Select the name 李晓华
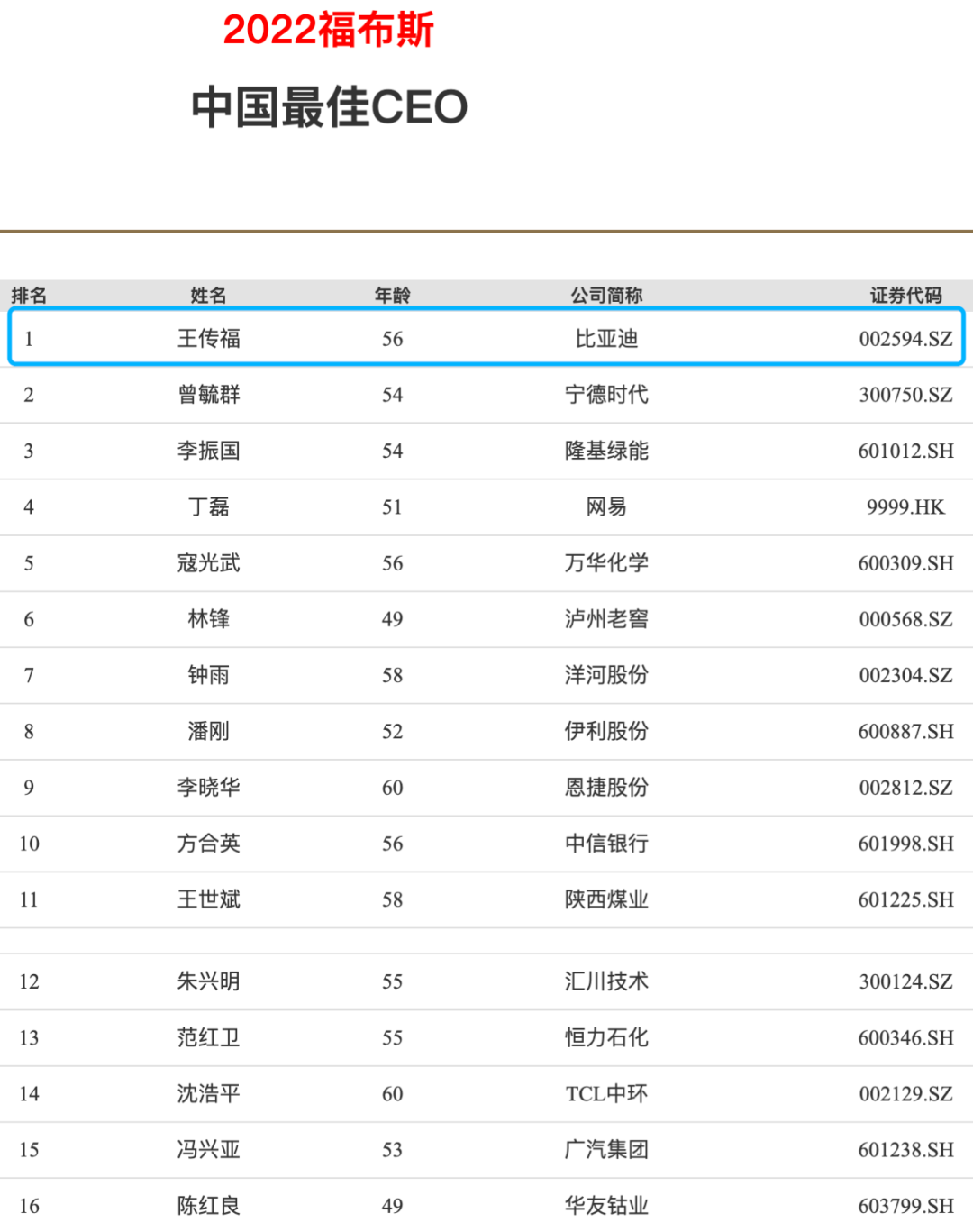The height and width of the screenshot is (1232, 973). (208, 787)
